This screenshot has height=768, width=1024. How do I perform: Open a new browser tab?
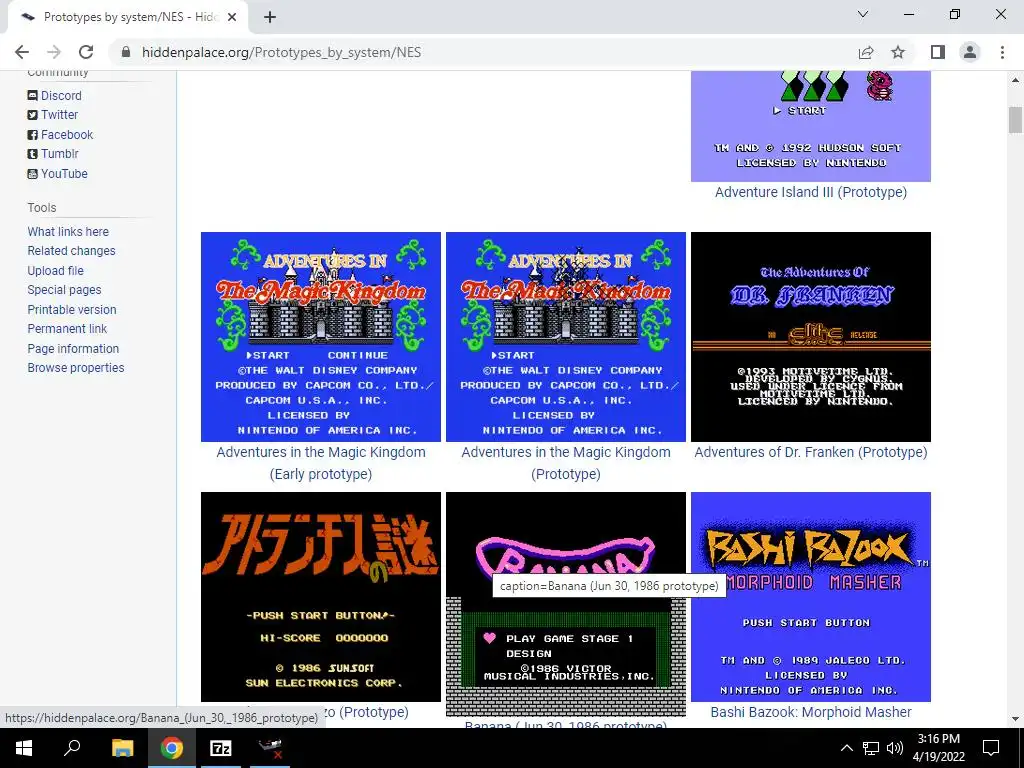[270, 18]
